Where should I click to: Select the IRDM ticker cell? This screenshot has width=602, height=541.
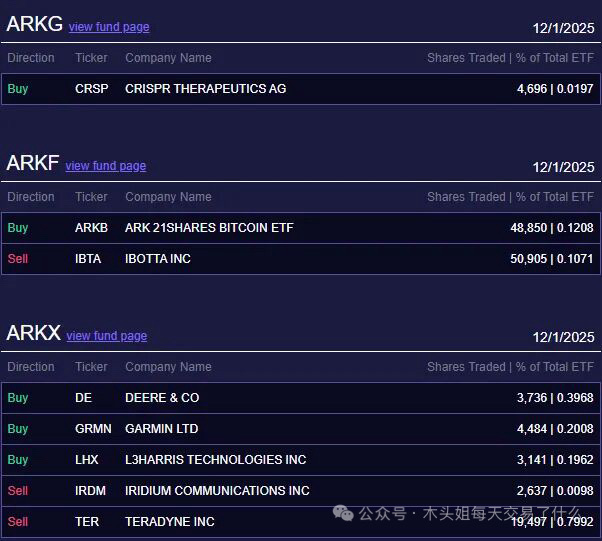(x=90, y=491)
